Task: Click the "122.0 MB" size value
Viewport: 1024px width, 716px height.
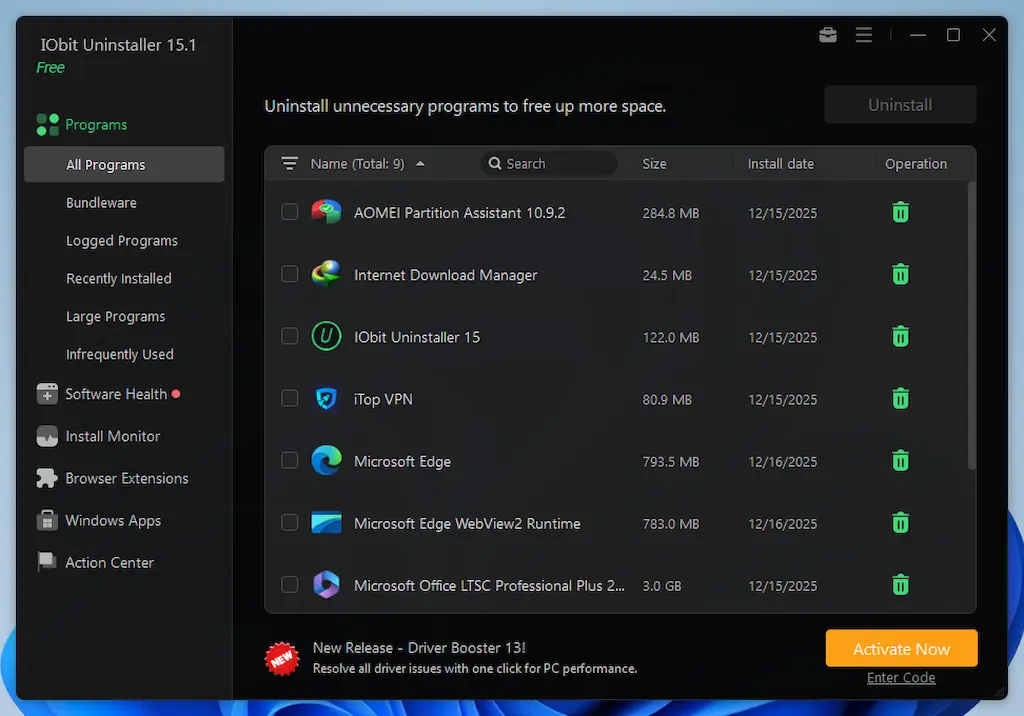Action: pos(670,337)
